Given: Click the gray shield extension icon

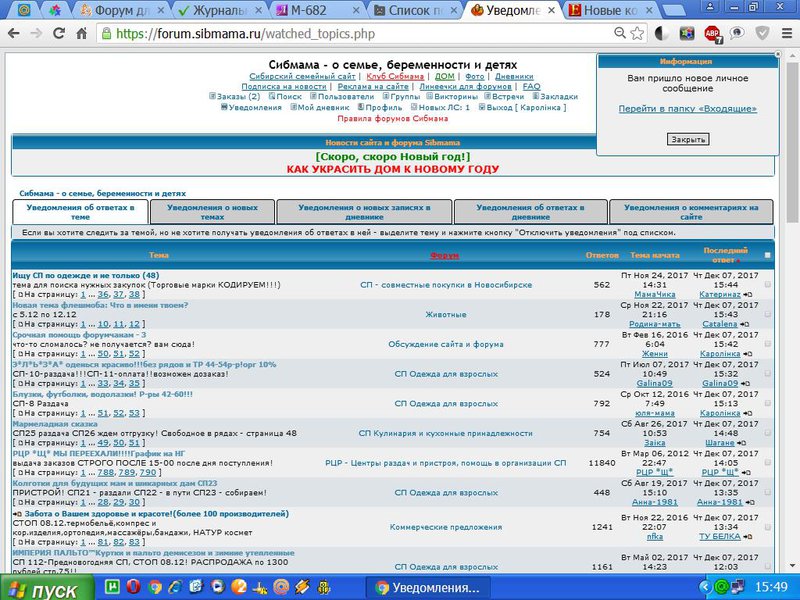Looking at the screenshot, I should point(762,34).
